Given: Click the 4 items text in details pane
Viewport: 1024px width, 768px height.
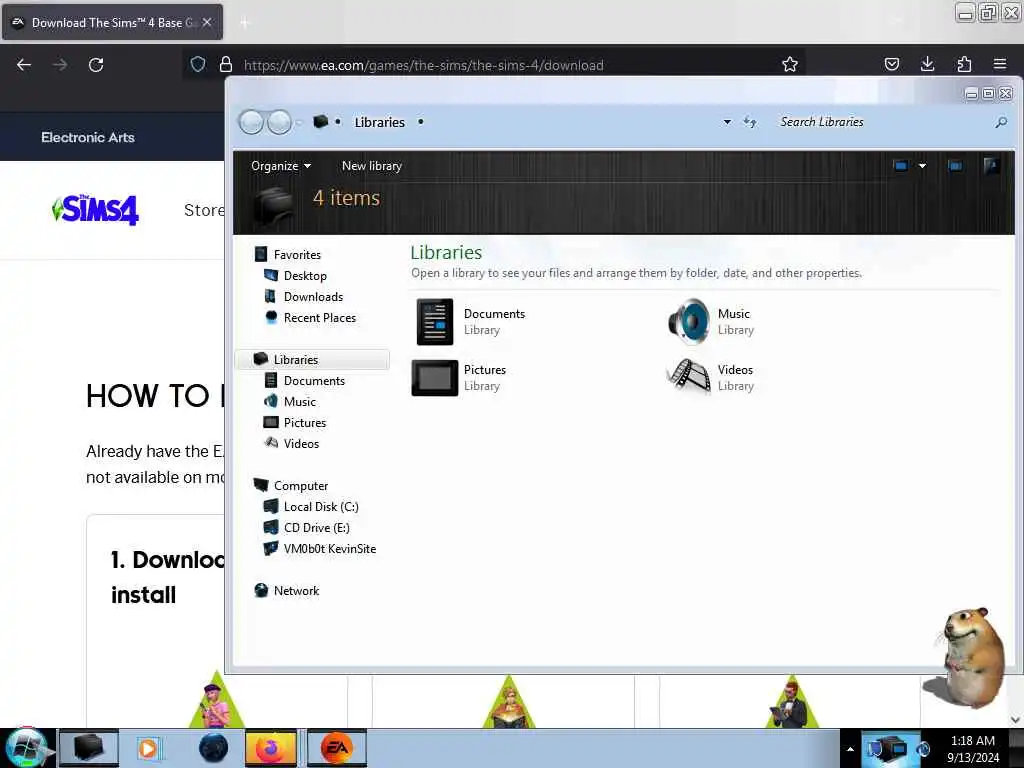Looking at the screenshot, I should (346, 198).
